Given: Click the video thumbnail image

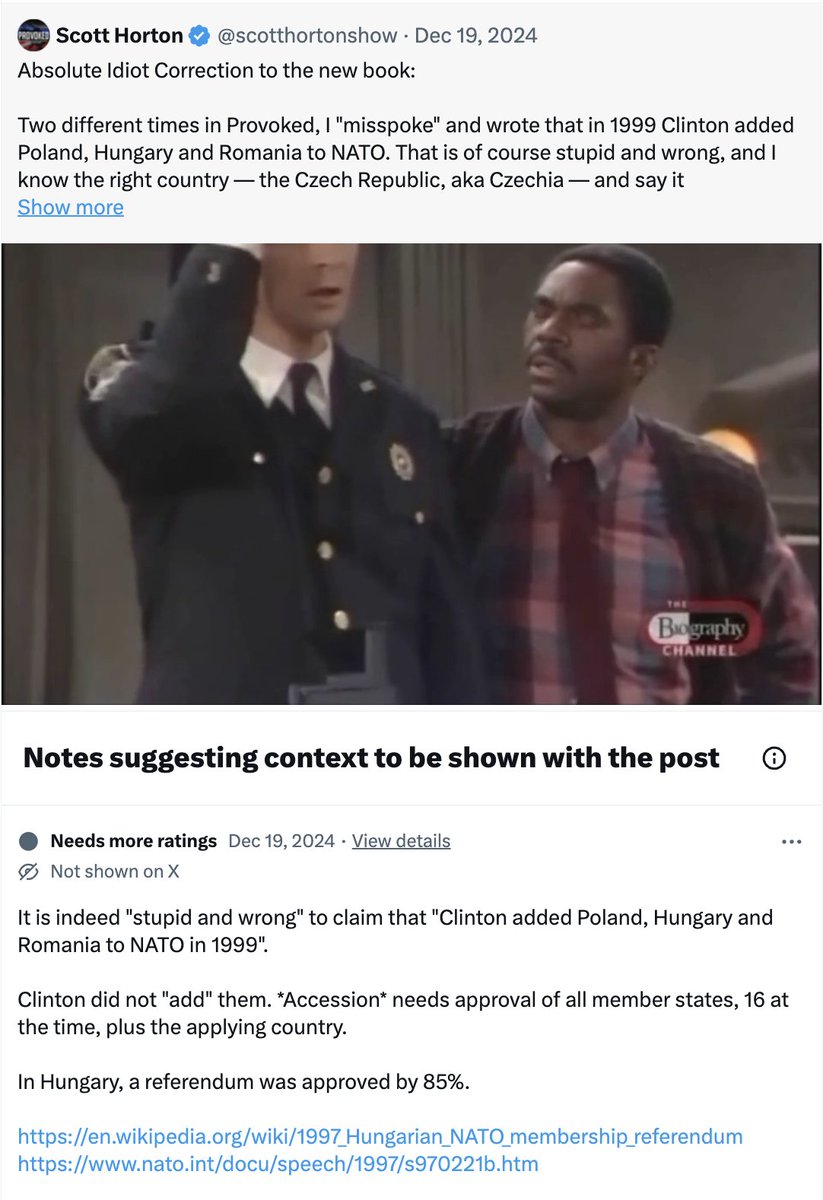Looking at the screenshot, I should click(411, 474).
